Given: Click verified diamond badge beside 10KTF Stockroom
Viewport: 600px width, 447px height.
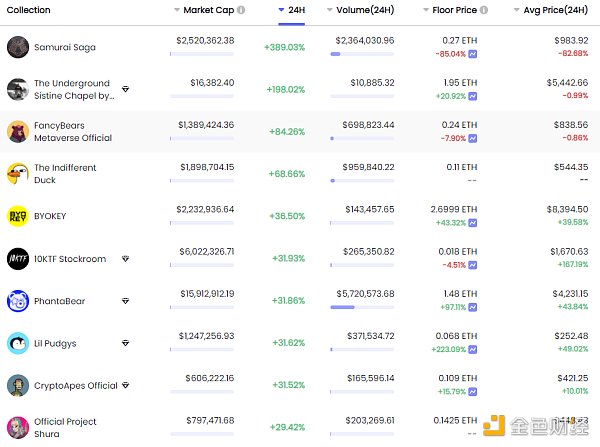Looking at the screenshot, I should click(x=125, y=259).
